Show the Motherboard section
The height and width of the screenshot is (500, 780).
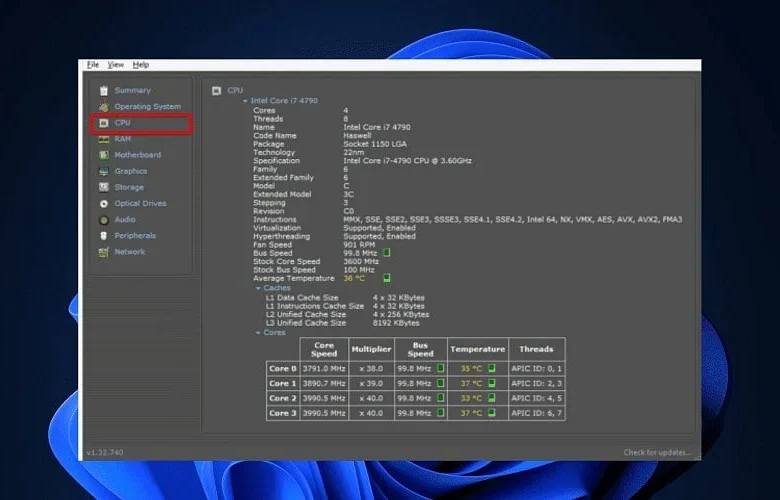tap(138, 155)
